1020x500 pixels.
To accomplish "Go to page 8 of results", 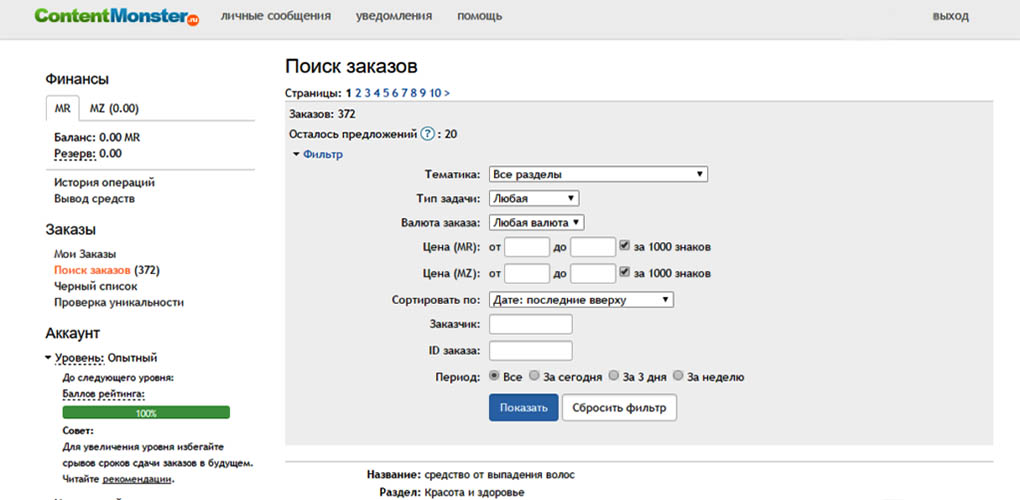I will coord(413,93).
